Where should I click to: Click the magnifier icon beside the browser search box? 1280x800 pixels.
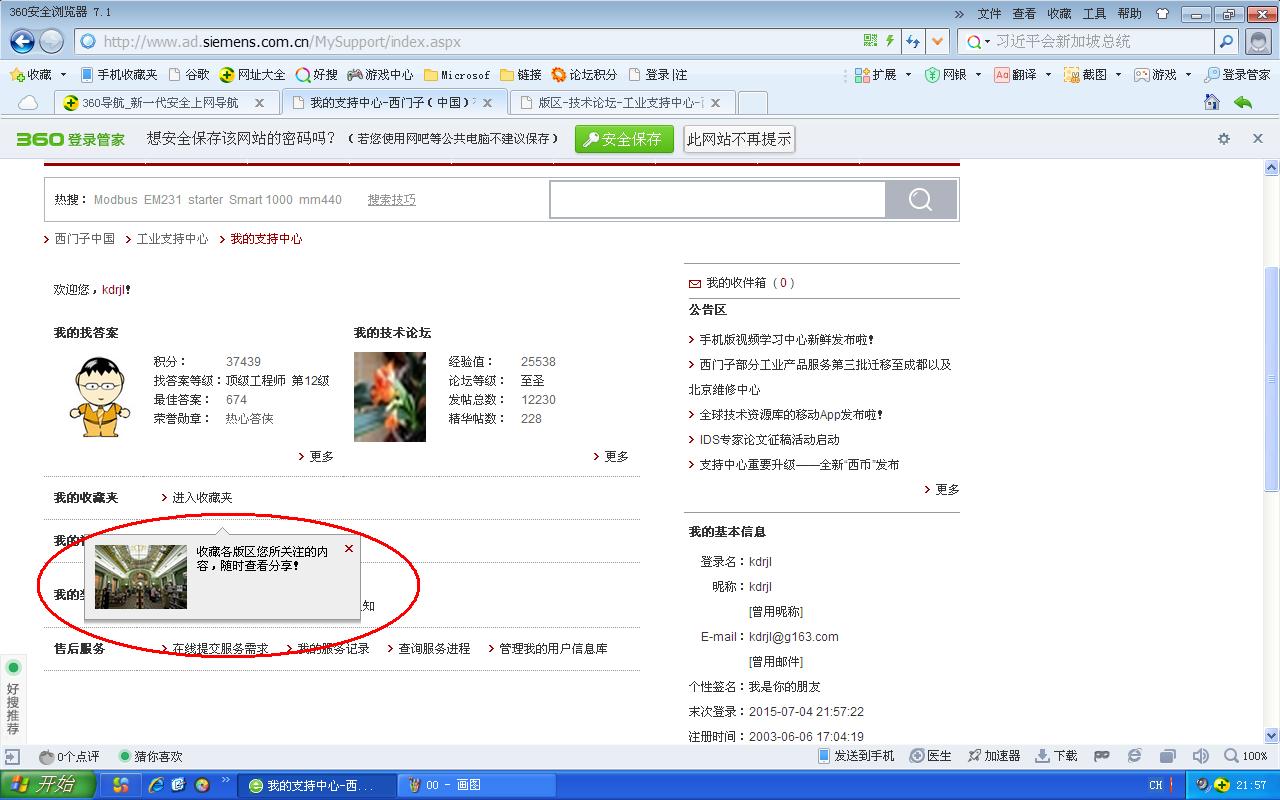pyautogui.click(x=1226, y=41)
